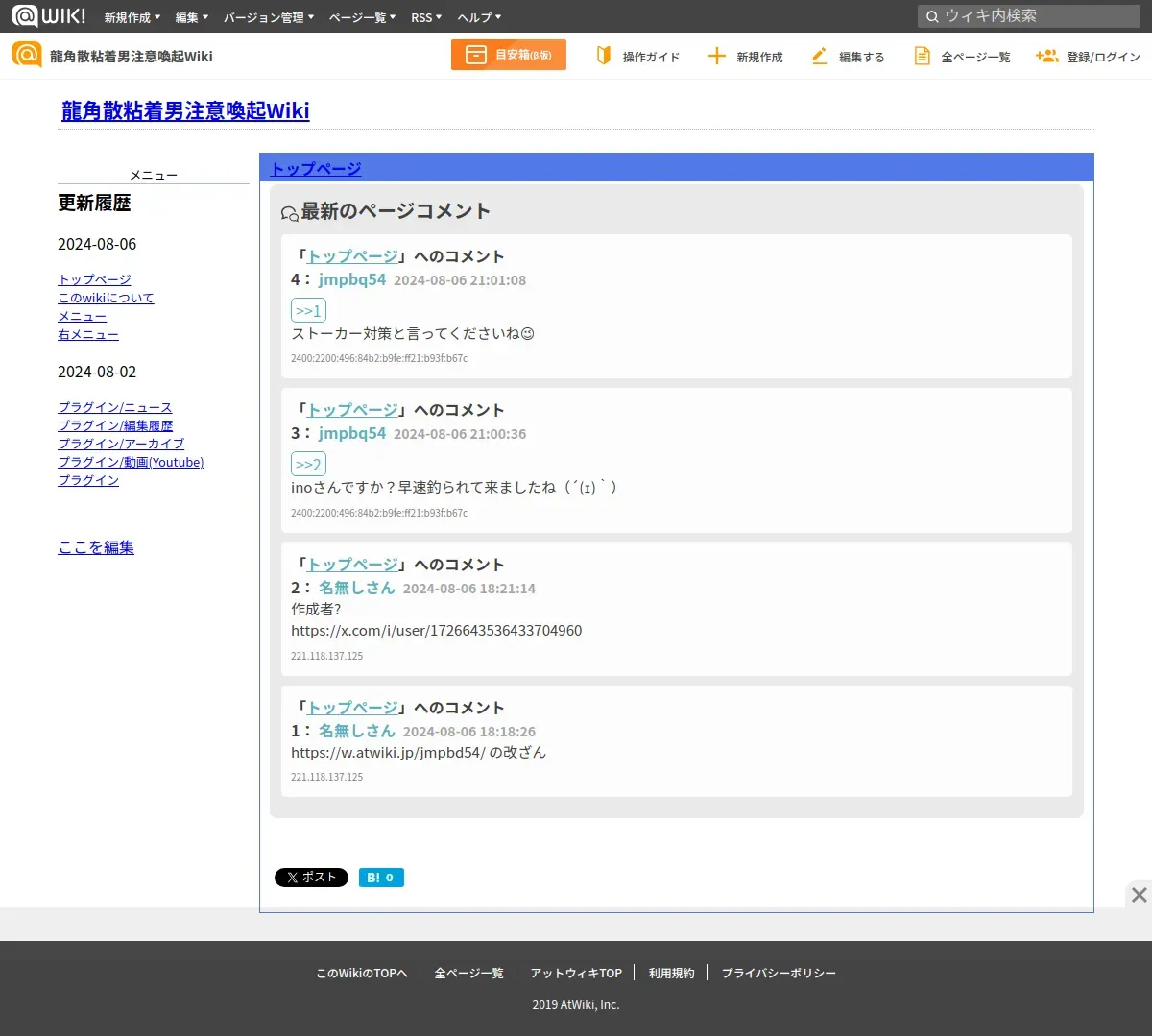
Task: Open トップページ link in comment 4 header
Action: [352, 256]
